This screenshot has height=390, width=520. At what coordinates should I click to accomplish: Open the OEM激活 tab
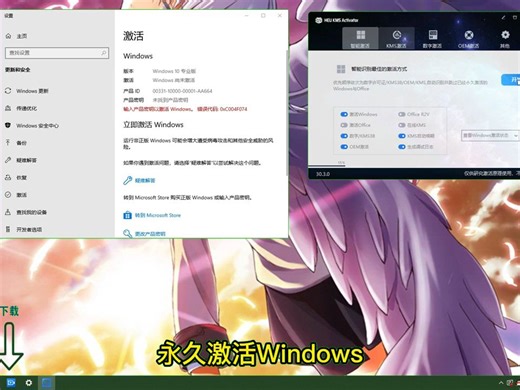click(469, 38)
